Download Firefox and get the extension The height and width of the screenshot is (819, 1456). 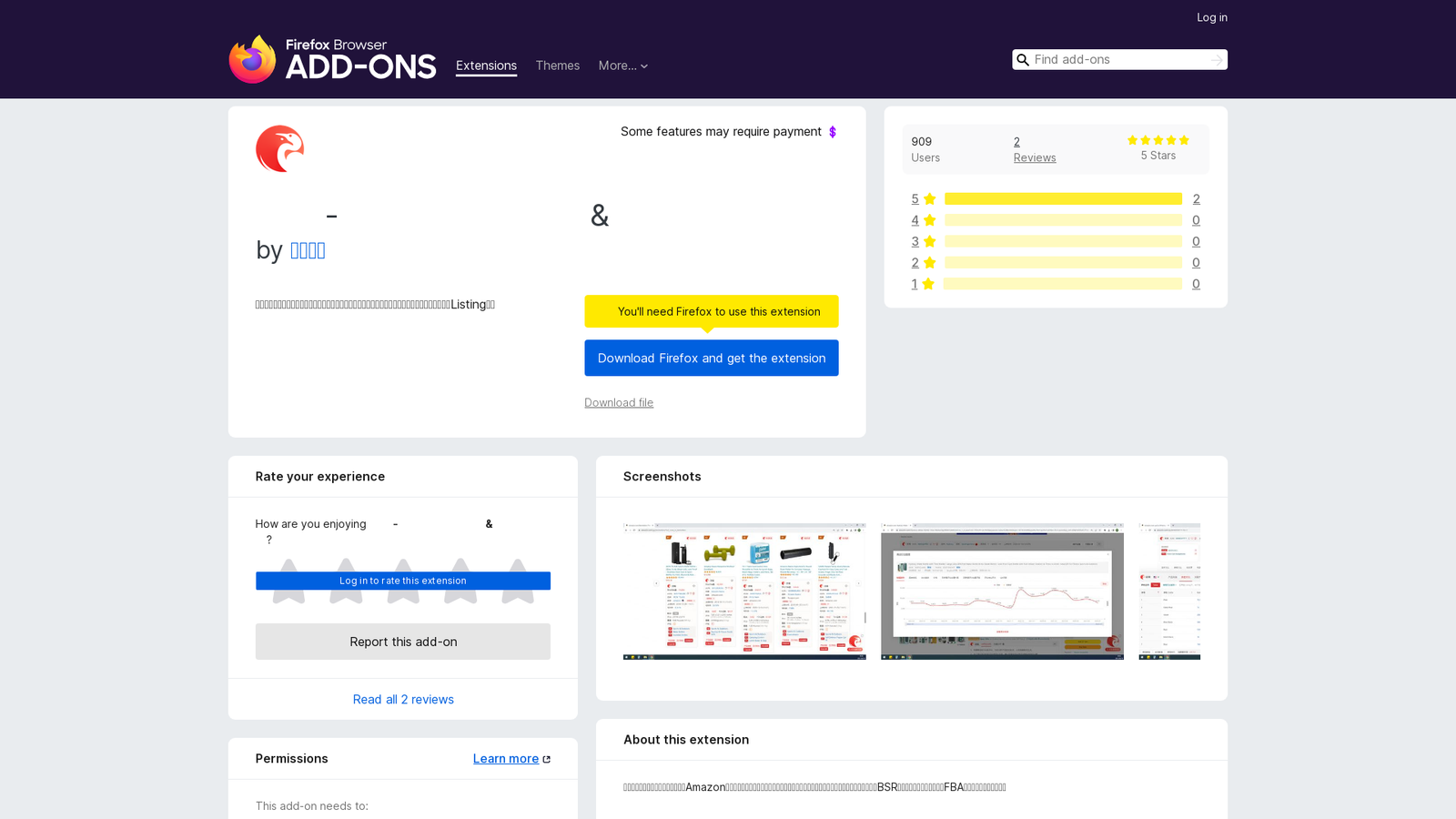pos(712,358)
